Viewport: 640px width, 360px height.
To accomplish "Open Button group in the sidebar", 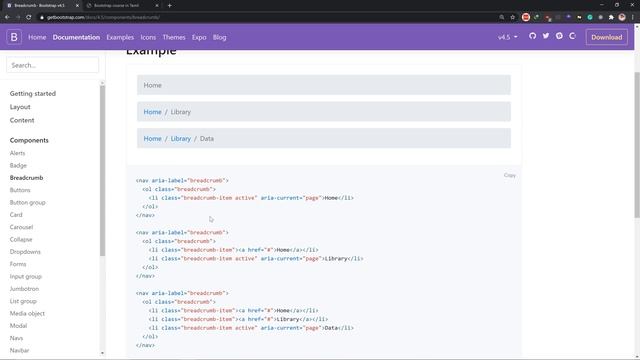I will click(x=27, y=202).
